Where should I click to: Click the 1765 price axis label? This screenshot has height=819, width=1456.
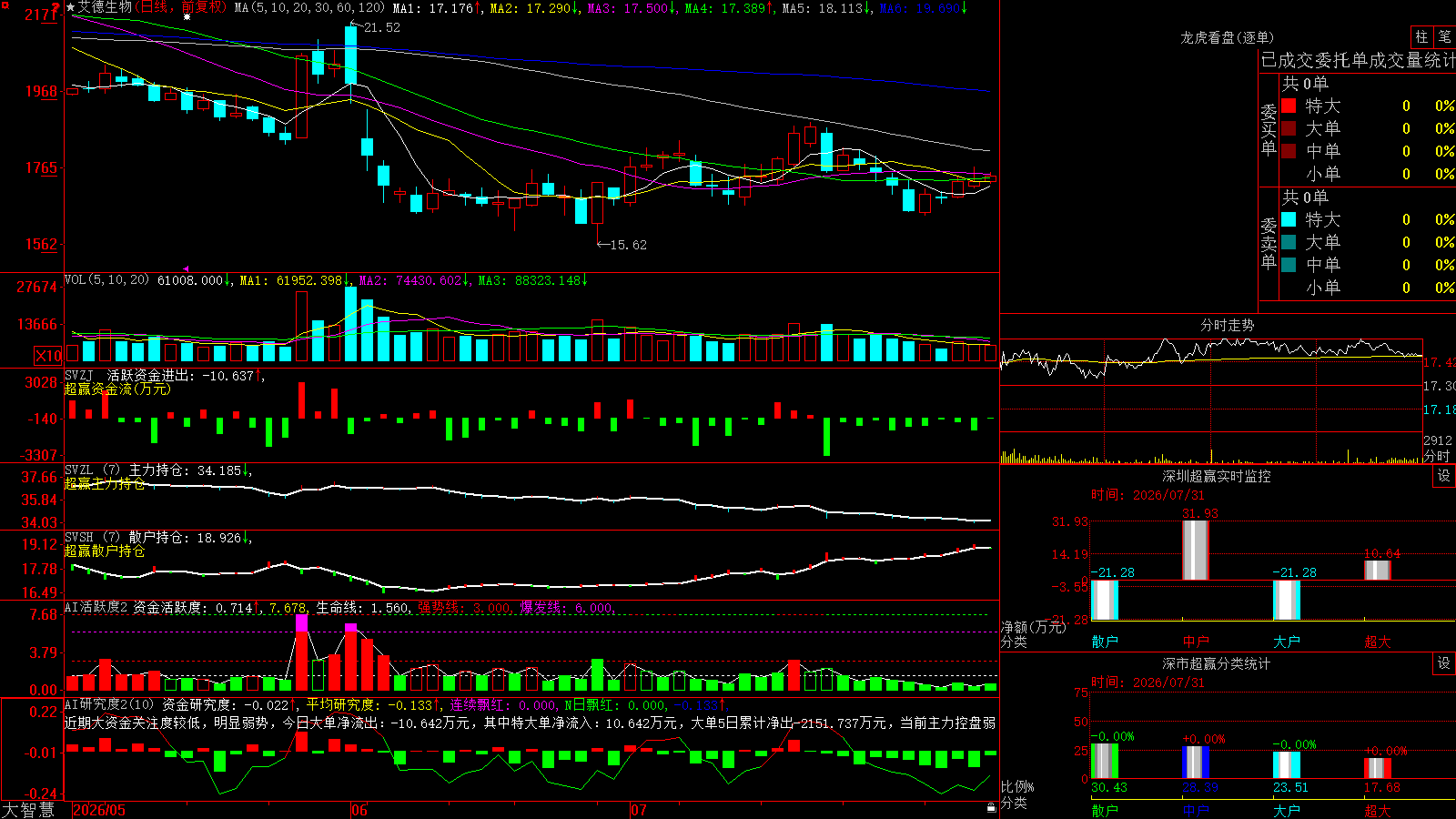pyautogui.click(x=41, y=167)
